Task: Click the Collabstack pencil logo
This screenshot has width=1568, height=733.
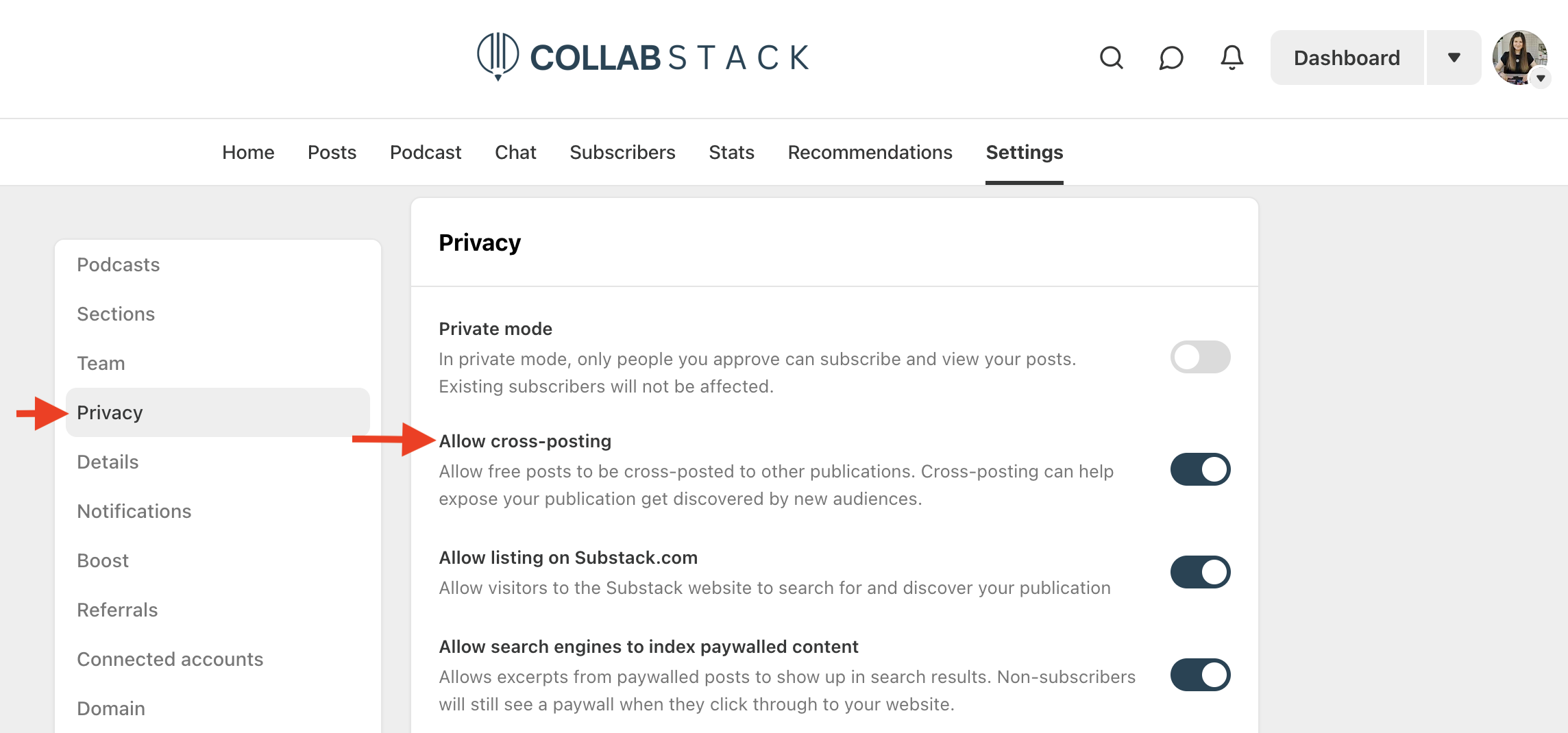Action: [x=499, y=57]
